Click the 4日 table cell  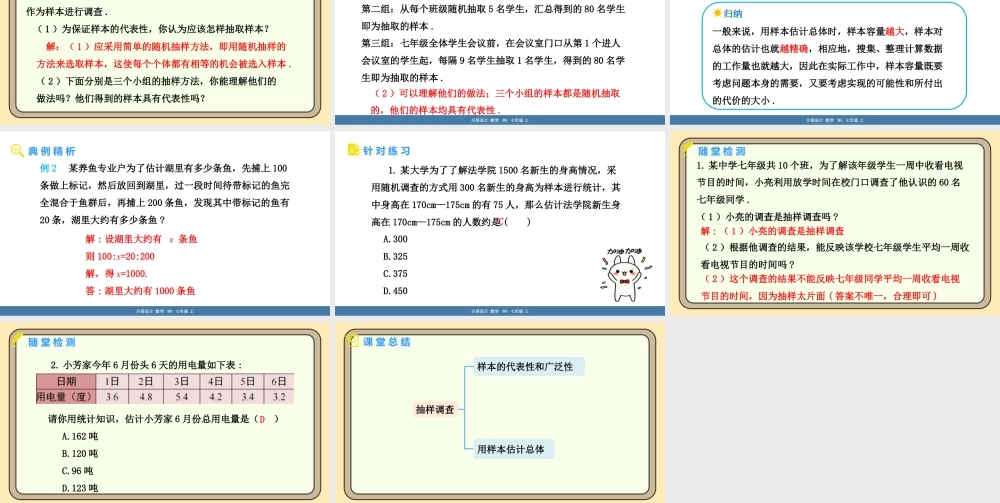coord(216,381)
